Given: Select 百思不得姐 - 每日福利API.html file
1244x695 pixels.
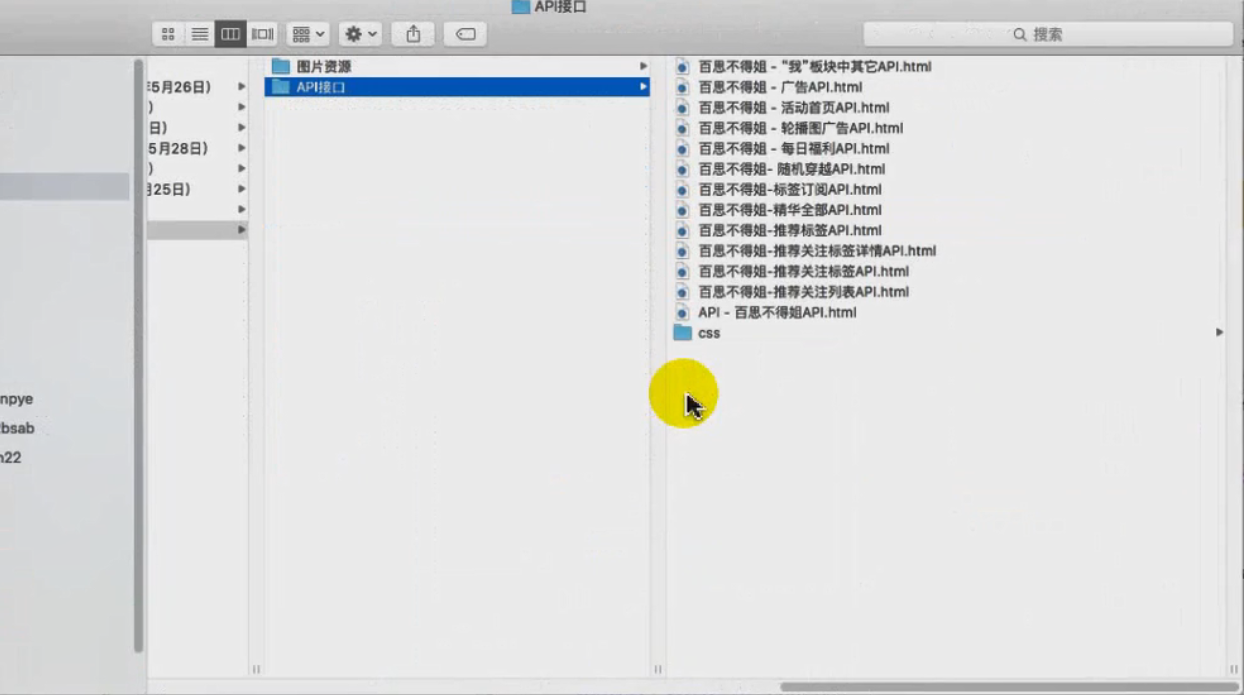Looking at the screenshot, I should pyautogui.click(x=793, y=148).
